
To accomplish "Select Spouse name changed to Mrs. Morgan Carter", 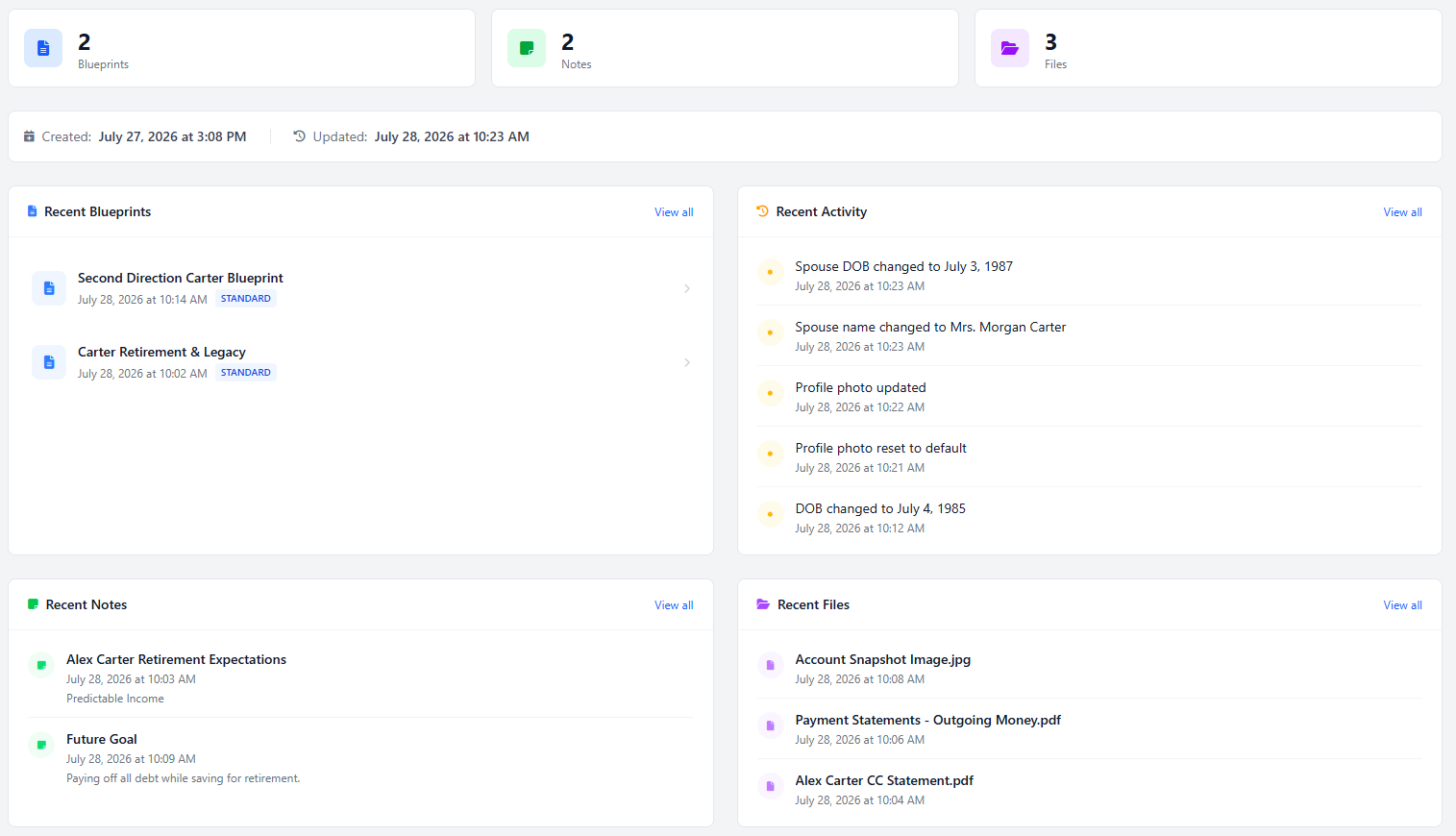I will (x=930, y=327).
